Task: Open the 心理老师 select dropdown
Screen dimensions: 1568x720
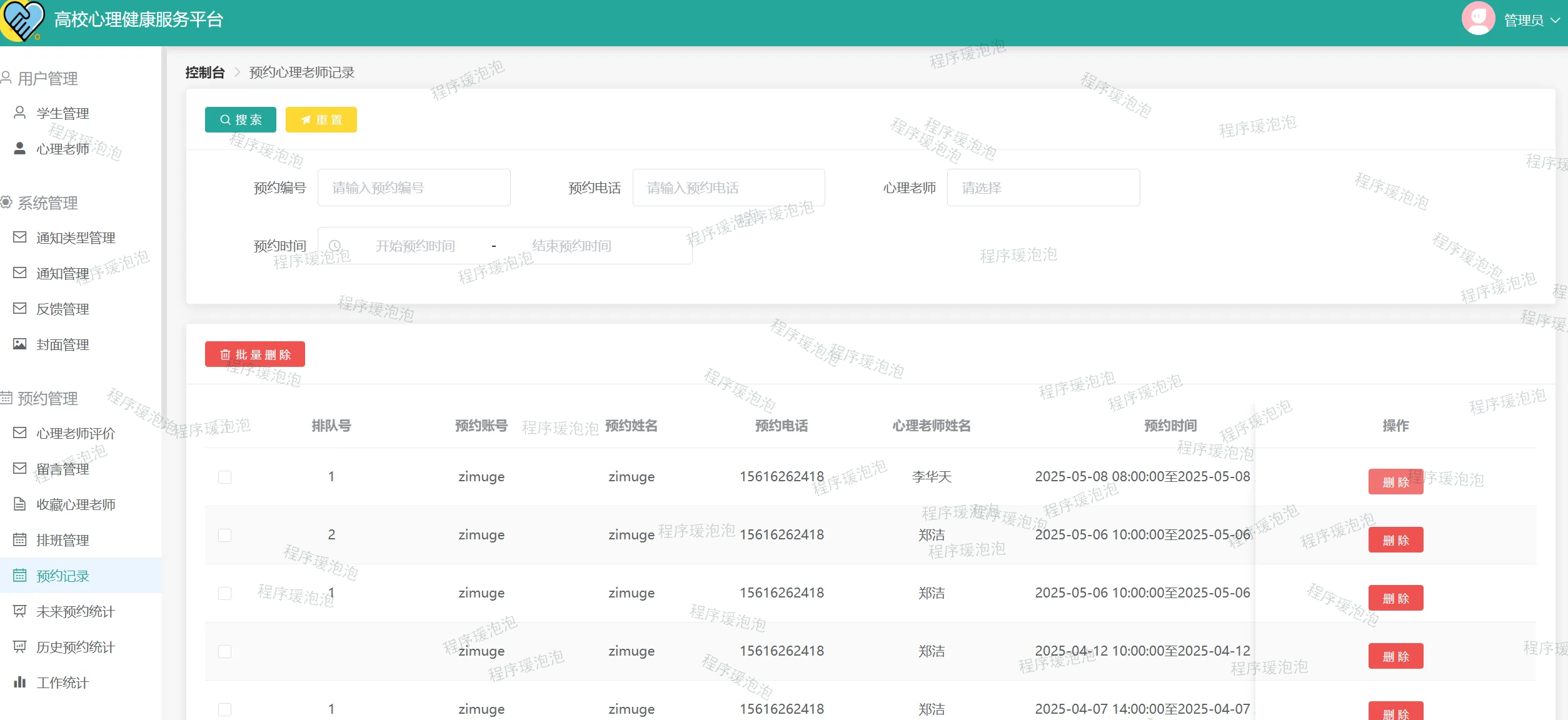Action: coord(1043,188)
